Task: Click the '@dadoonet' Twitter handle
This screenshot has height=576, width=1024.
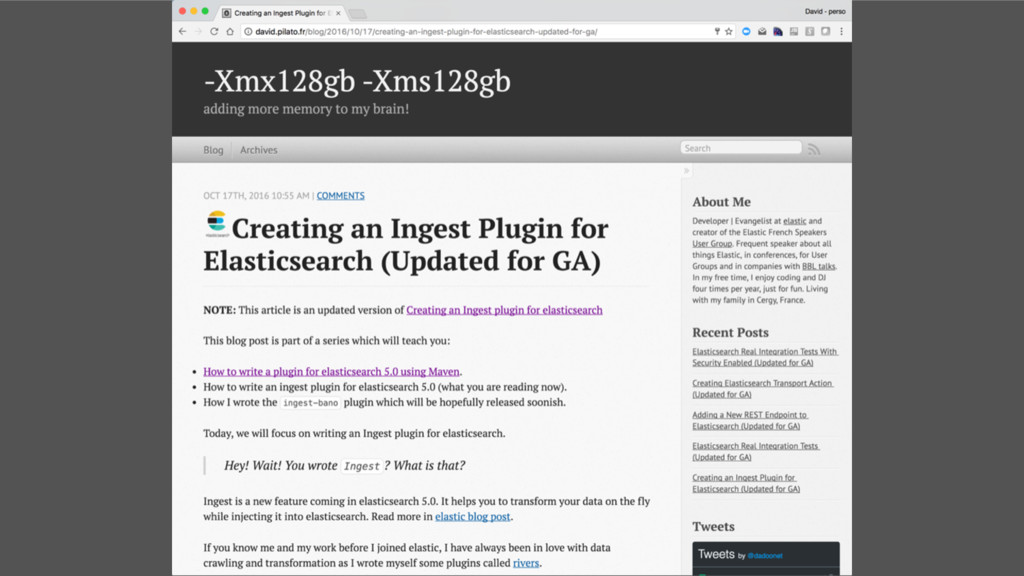Action: pyautogui.click(x=765, y=556)
